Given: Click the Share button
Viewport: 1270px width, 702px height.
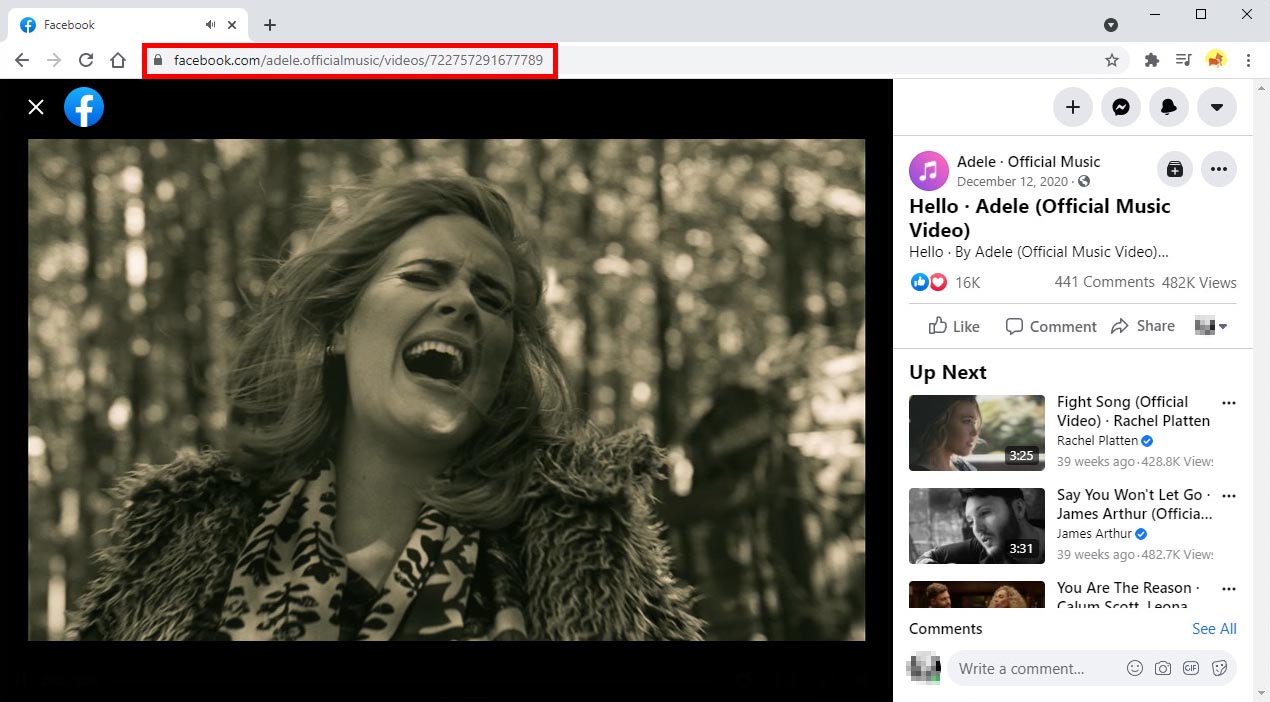Looking at the screenshot, I should point(1143,326).
